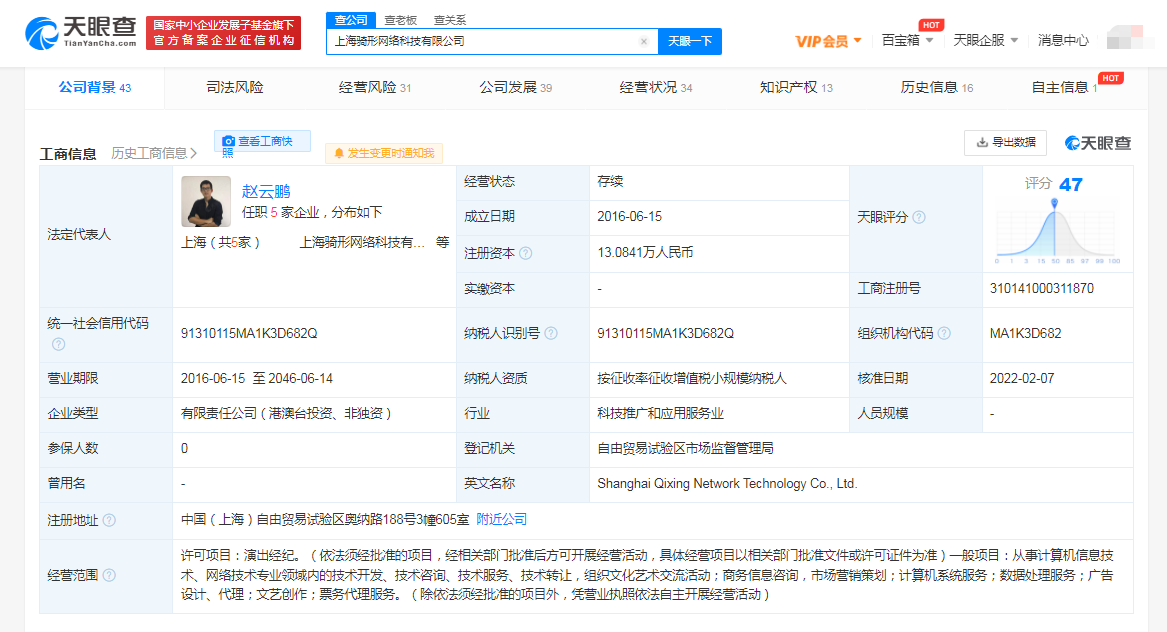Click help icon next to 纳税人识别号
The image size is (1167, 632).
coord(551,333)
